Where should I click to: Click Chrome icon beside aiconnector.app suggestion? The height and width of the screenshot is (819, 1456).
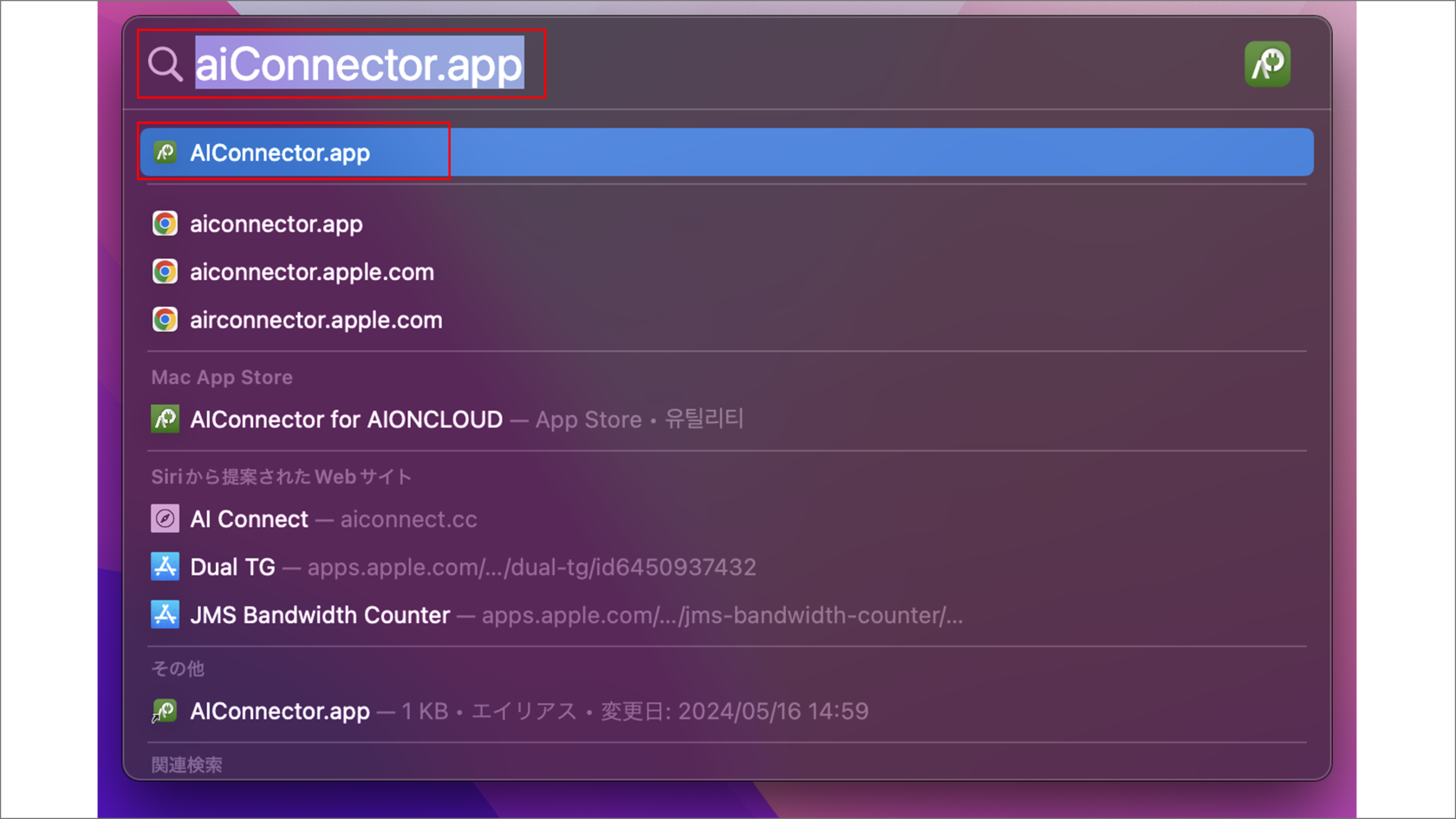(165, 224)
